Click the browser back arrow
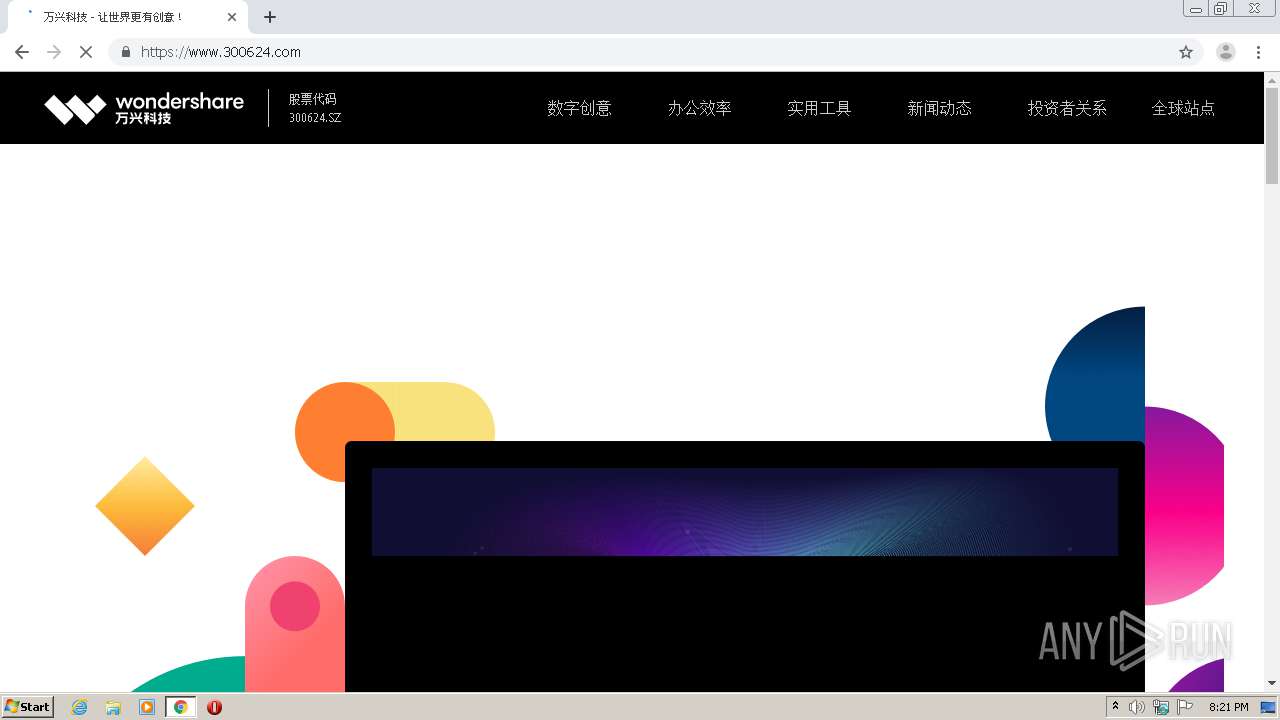The image size is (1280, 720). tap(22, 52)
